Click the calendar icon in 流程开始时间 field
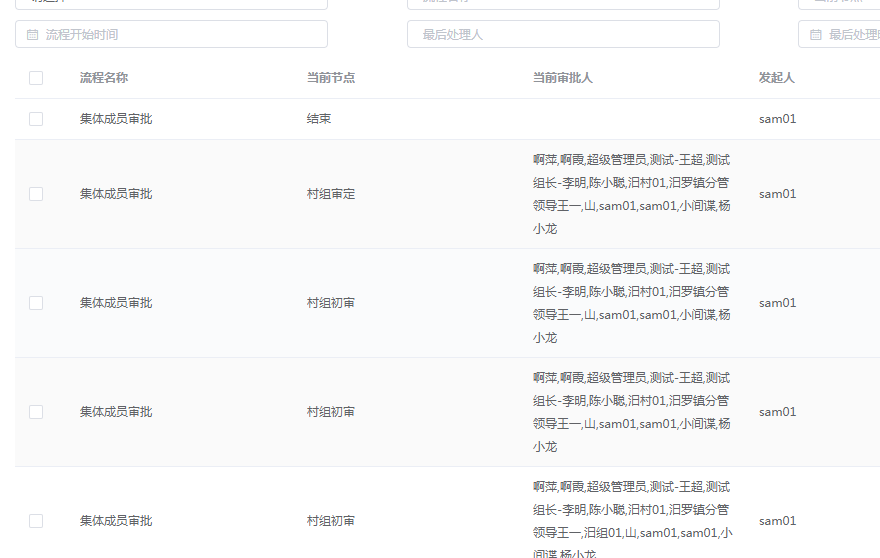This screenshot has height=558, width=880. (33, 35)
